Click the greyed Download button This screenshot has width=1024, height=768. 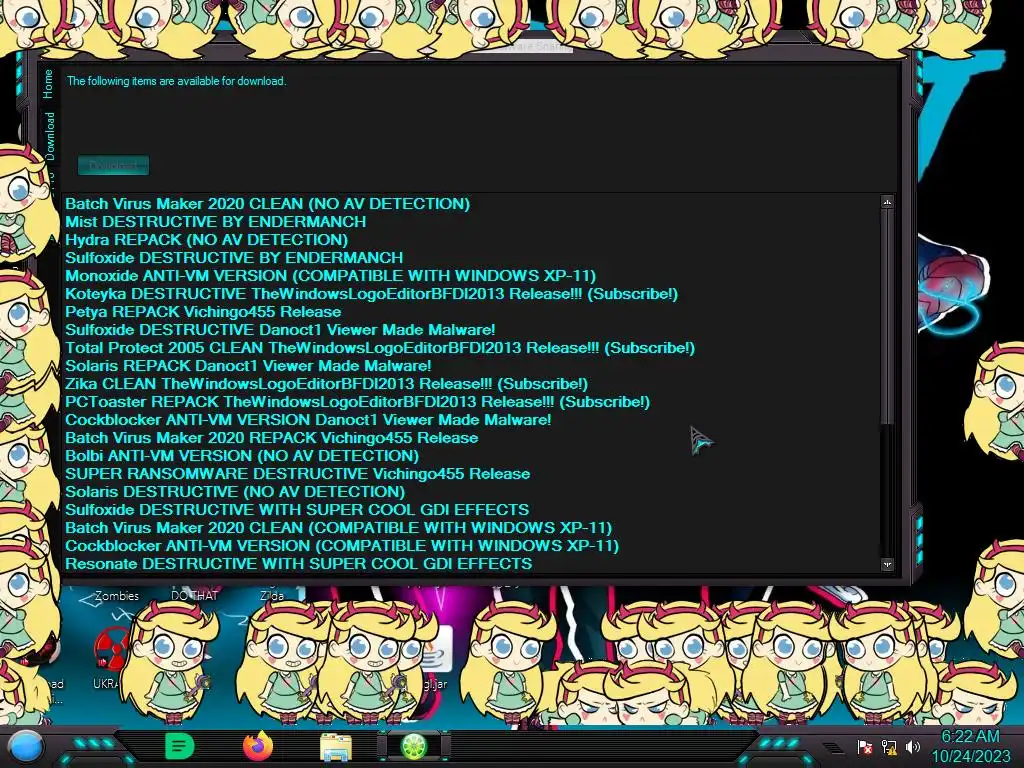114,165
